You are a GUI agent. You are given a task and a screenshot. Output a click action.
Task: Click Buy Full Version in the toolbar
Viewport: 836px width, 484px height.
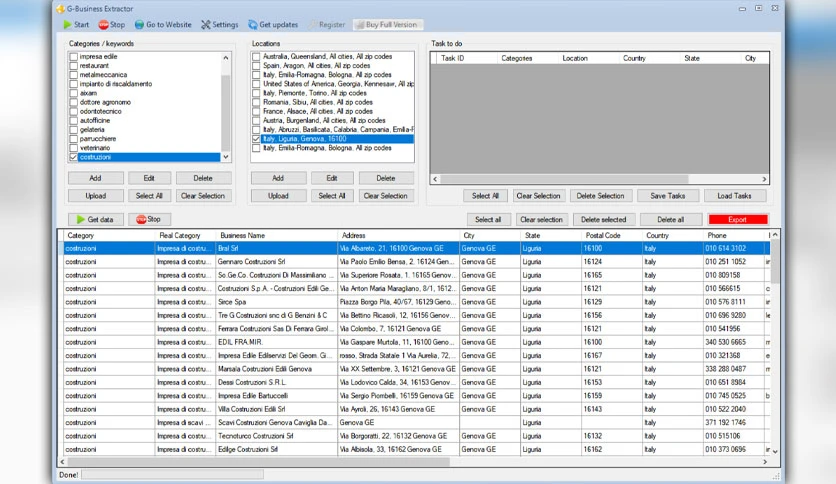click(387, 25)
